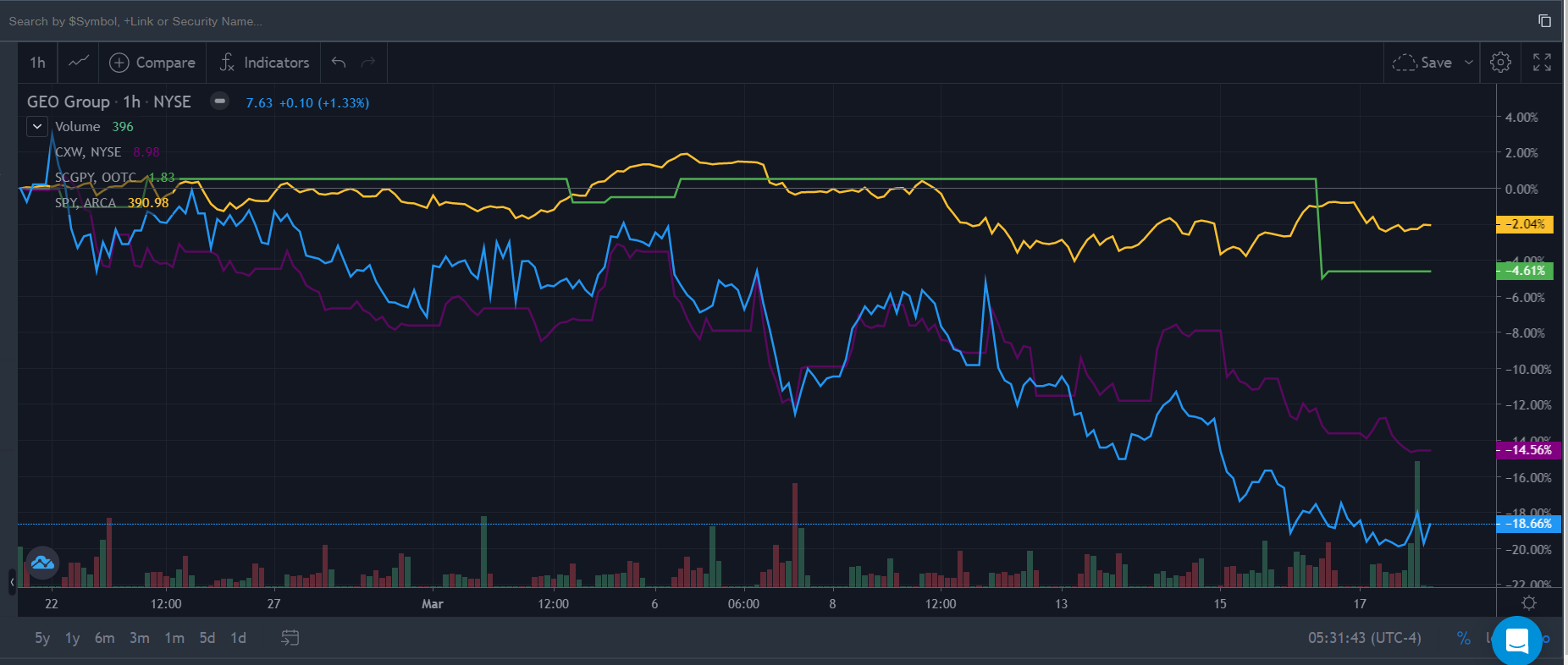Set range to 5y
The image size is (1568, 665).
[42, 638]
